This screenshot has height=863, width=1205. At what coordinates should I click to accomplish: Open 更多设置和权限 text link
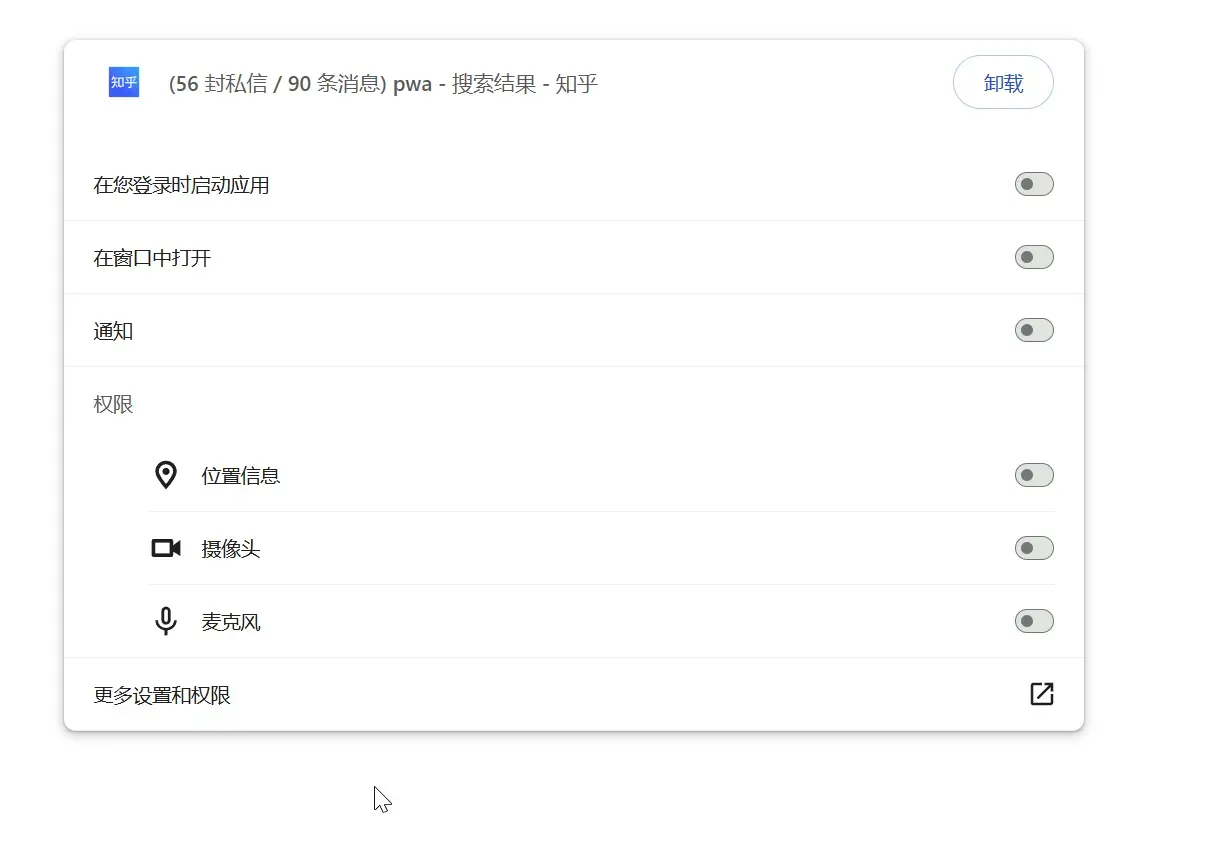[x=162, y=695]
